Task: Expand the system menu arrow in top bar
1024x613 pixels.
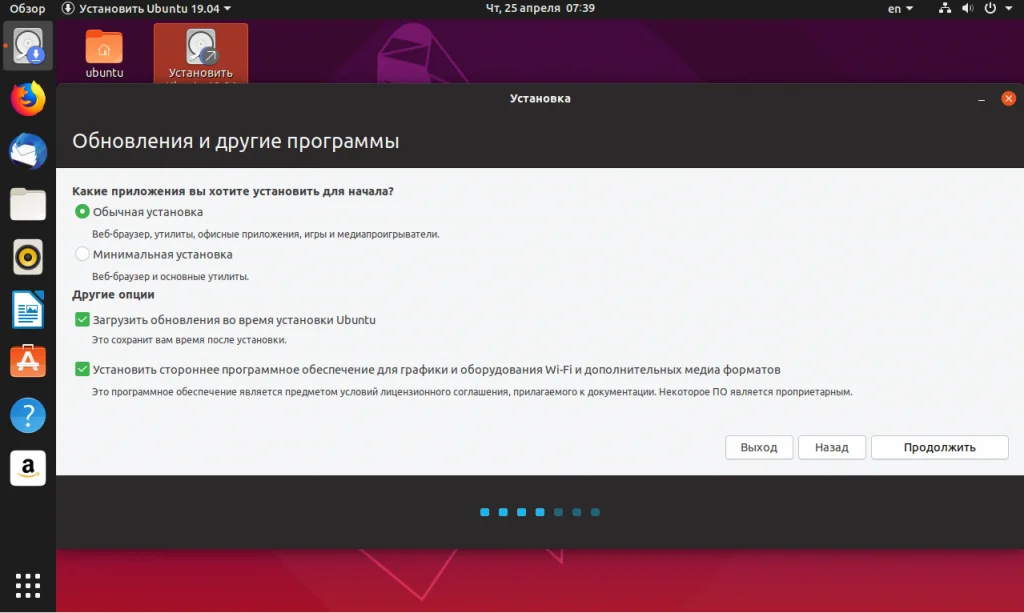Action: 1008,8
